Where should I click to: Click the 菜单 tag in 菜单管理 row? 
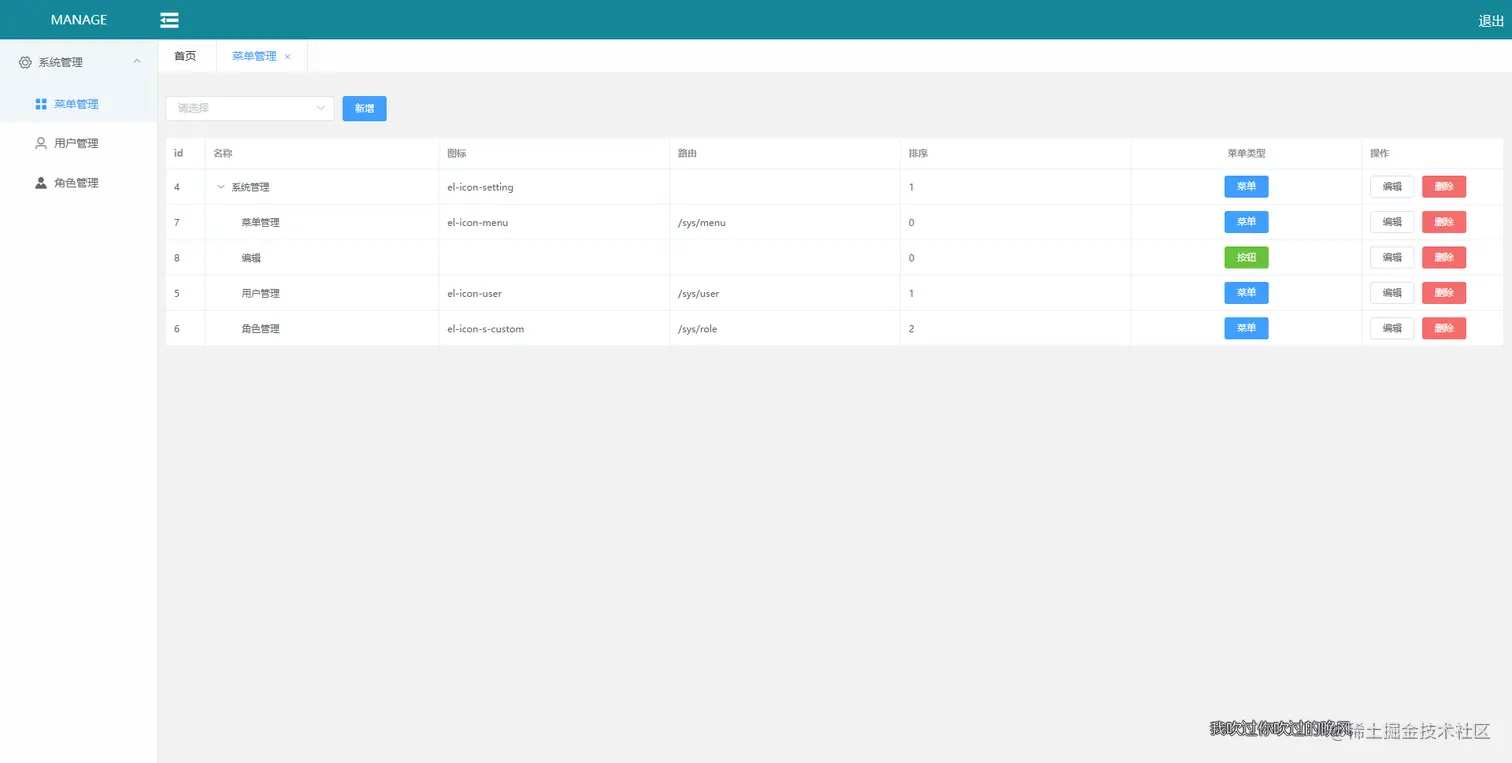click(x=1246, y=222)
